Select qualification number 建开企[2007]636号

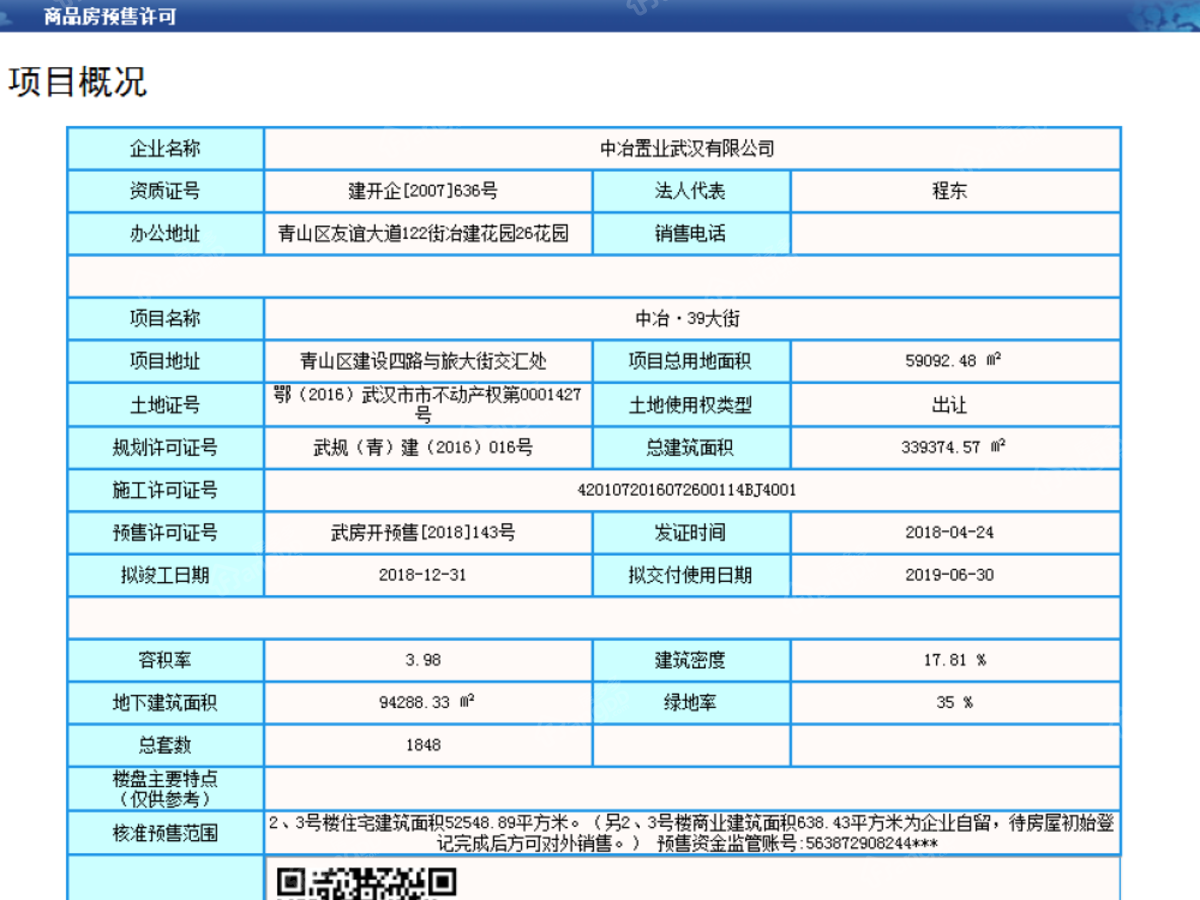click(423, 191)
